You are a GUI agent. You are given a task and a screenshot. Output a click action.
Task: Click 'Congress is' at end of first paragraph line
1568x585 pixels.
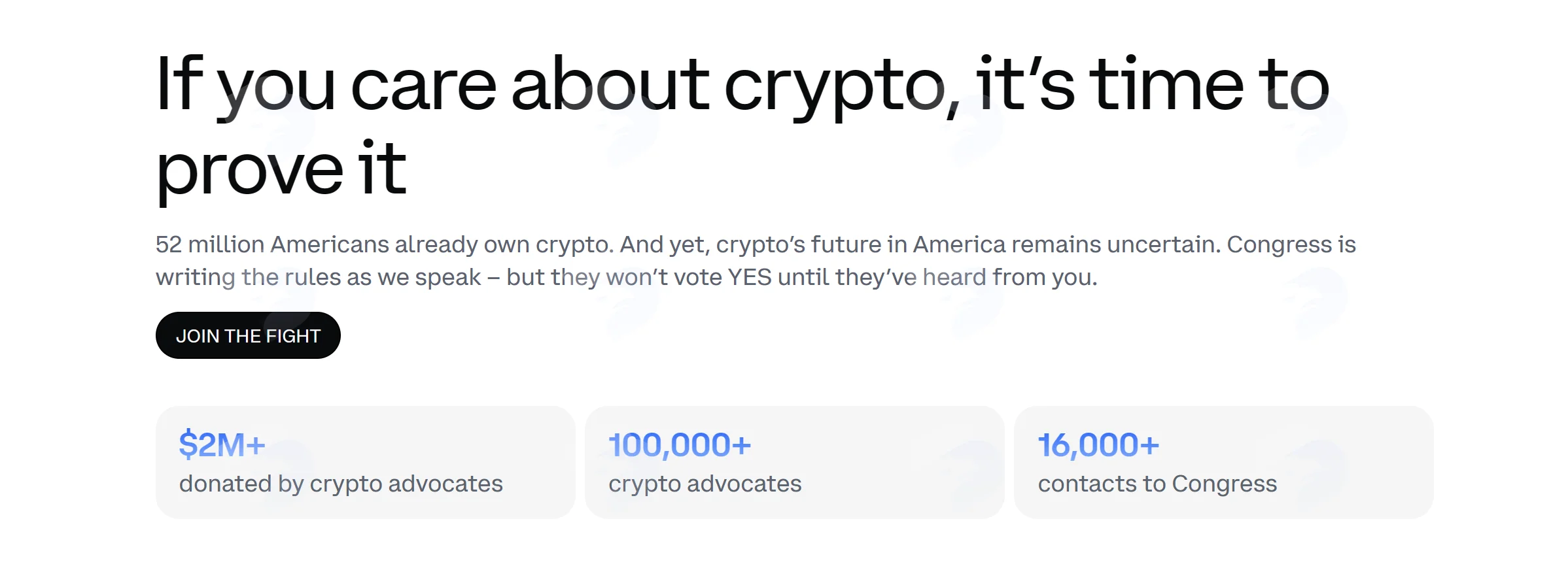click(x=1291, y=244)
